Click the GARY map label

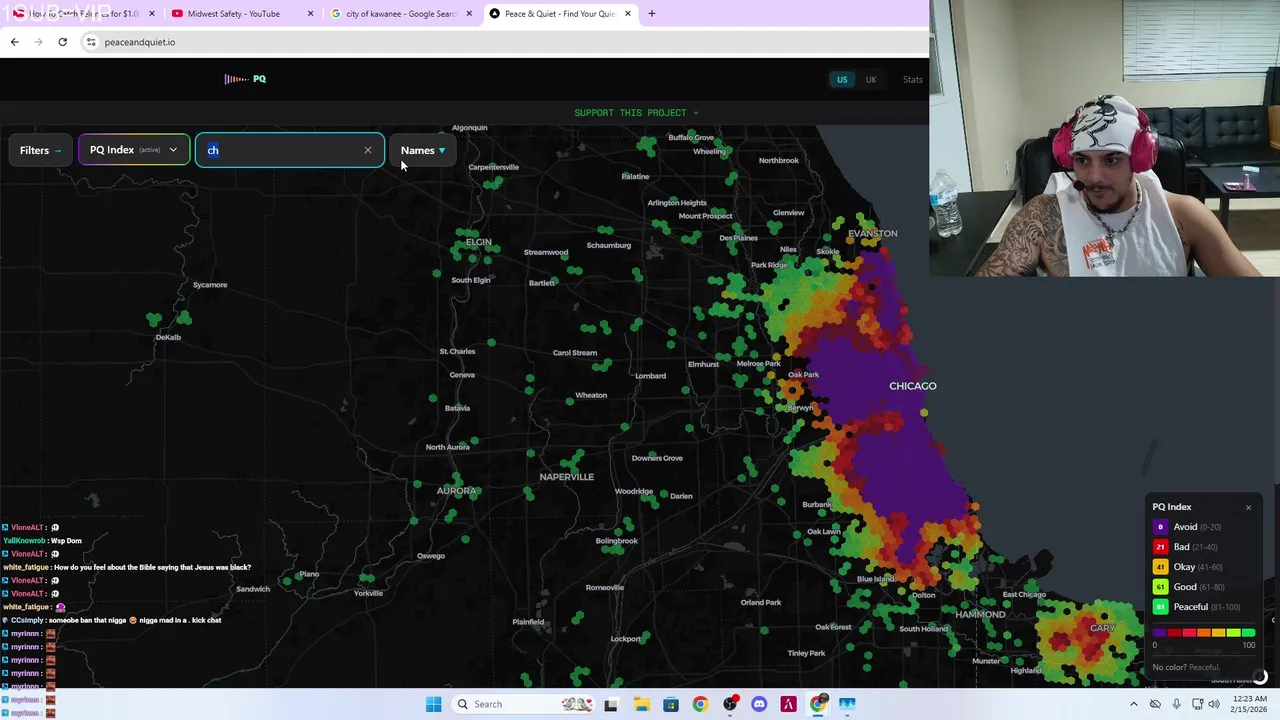pyautogui.click(x=1103, y=628)
